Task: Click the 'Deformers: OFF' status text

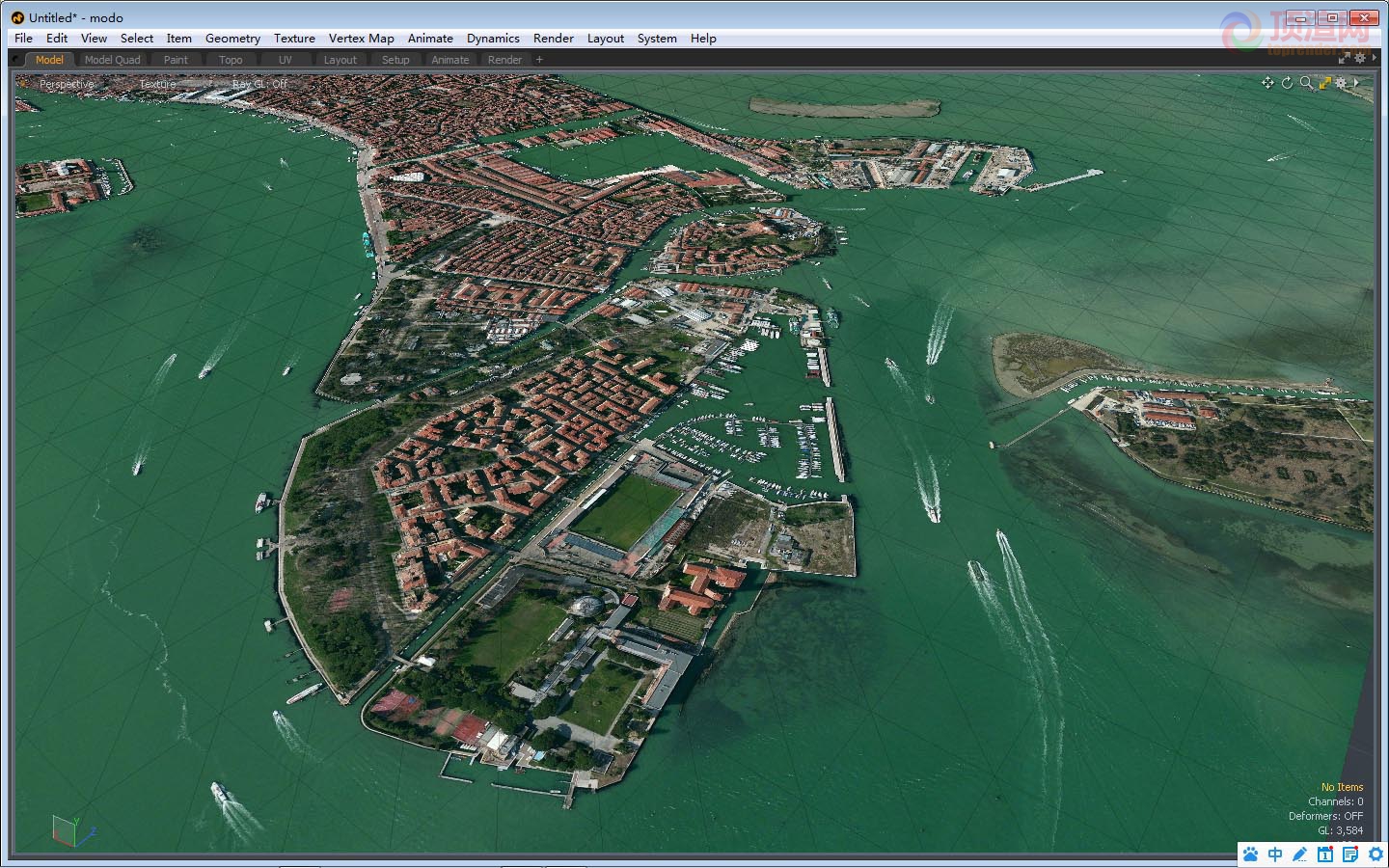Action: 1326,816
